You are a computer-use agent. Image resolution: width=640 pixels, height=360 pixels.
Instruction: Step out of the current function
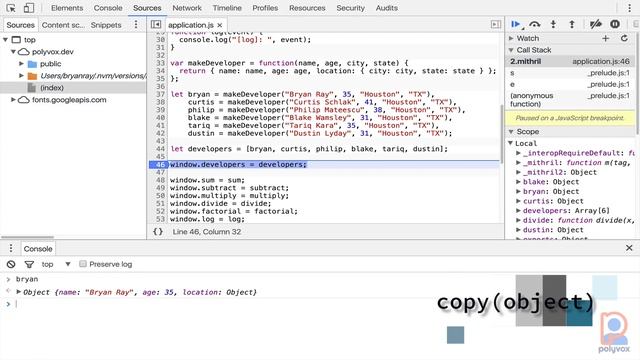572,24
